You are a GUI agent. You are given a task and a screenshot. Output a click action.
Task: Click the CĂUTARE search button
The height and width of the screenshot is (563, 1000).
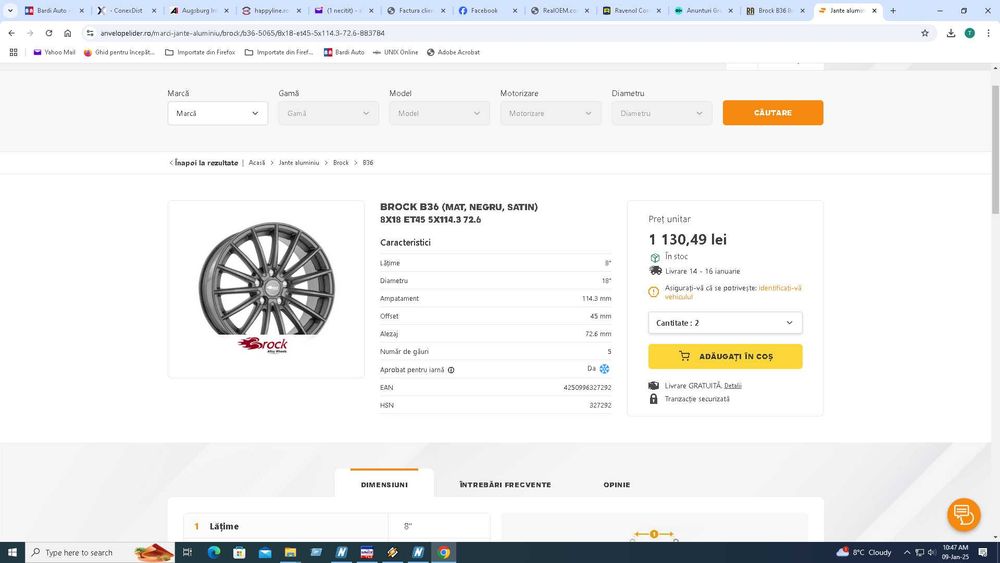point(773,112)
